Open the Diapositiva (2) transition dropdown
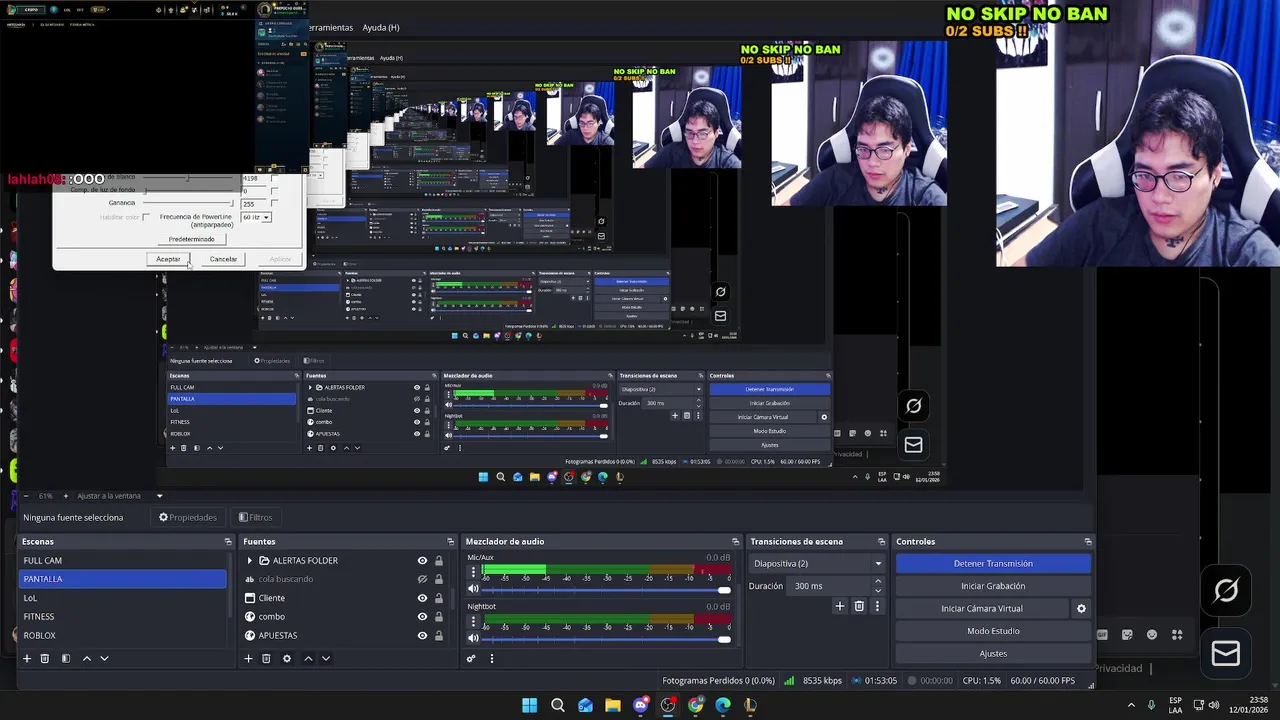 818,564
